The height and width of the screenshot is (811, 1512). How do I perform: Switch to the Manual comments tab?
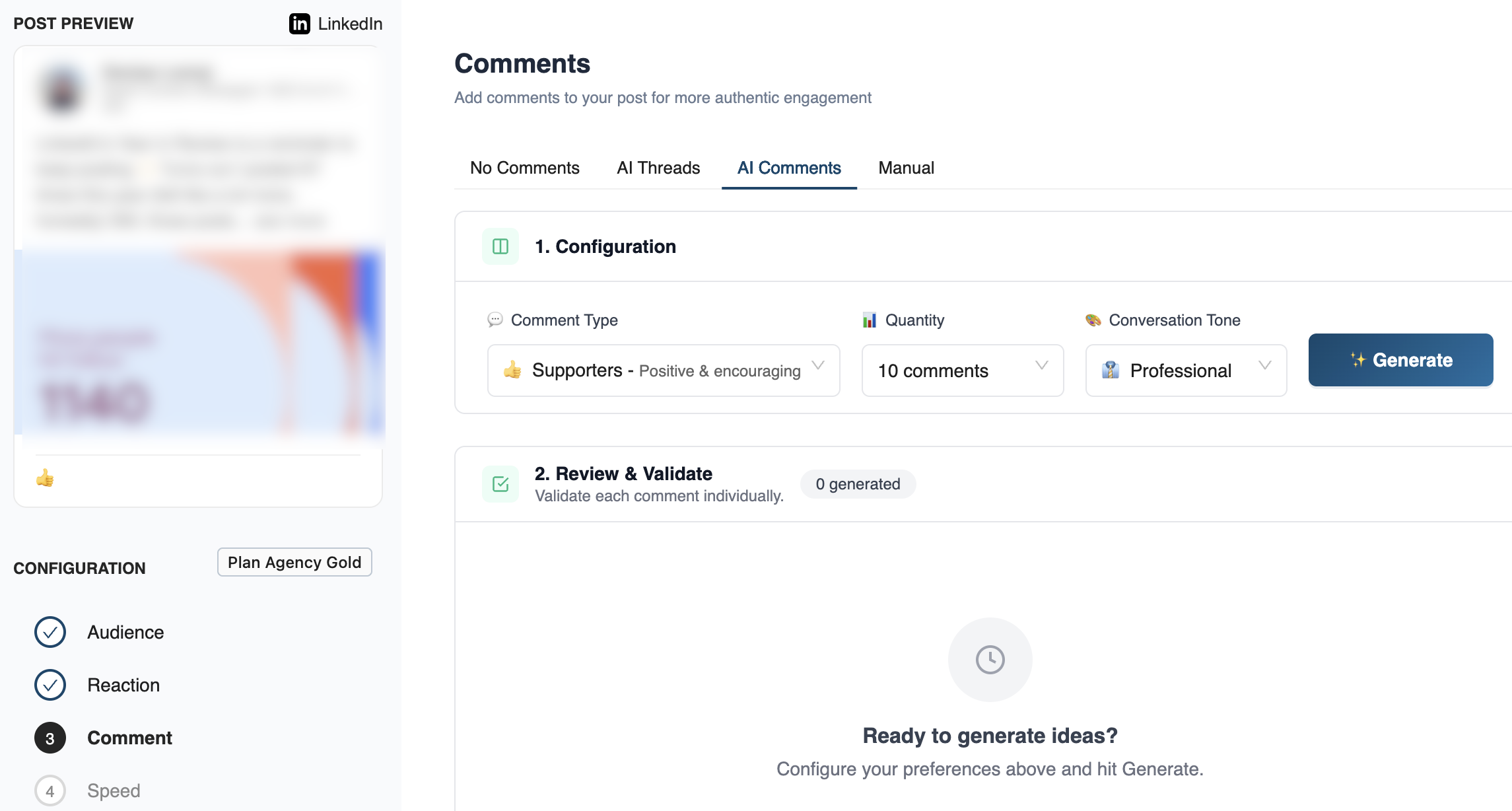pos(906,168)
